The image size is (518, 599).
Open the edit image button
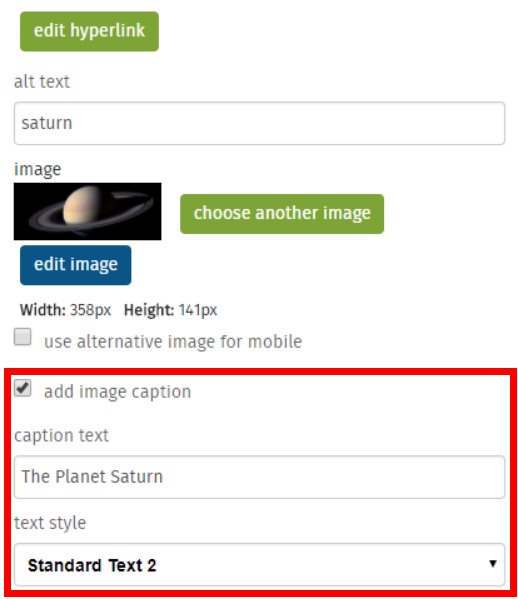click(76, 265)
